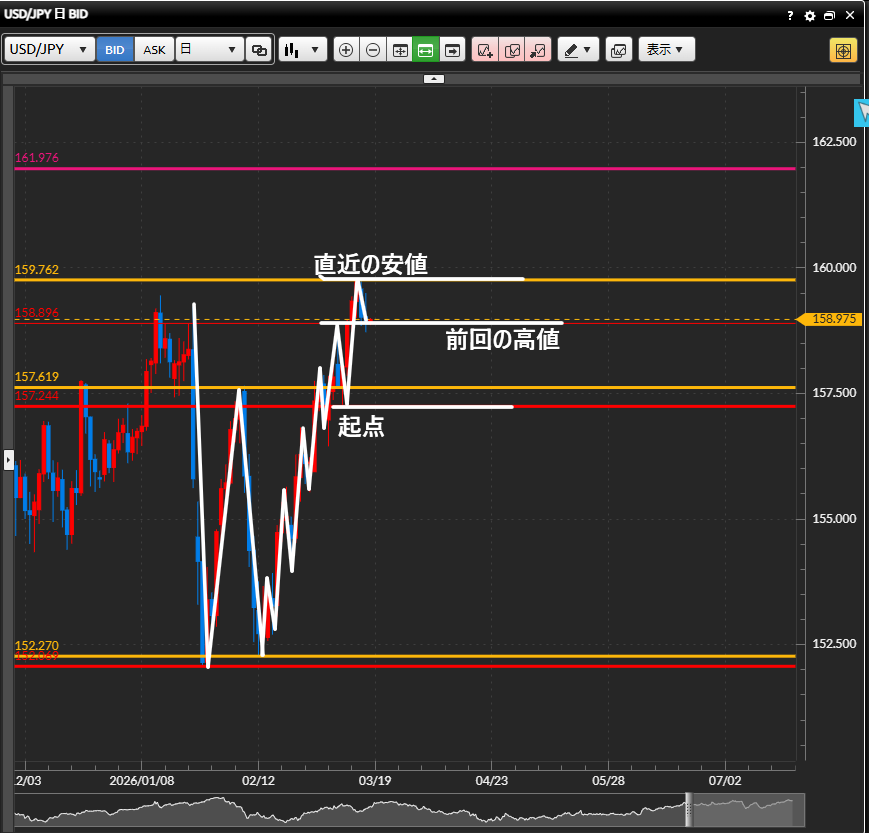The height and width of the screenshot is (833, 869).
Task: Switch price display to BID
Action: pyautogui.click(x=115, y=50)
